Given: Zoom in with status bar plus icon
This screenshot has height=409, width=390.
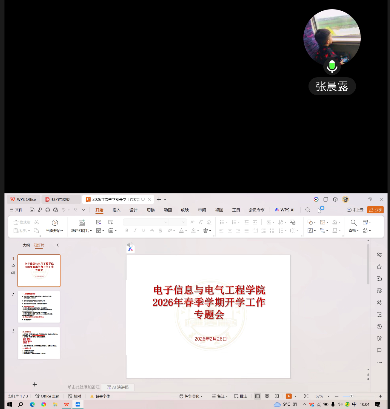Looking at the screenshot, I should pyautogui.click(x=380, y=396).
